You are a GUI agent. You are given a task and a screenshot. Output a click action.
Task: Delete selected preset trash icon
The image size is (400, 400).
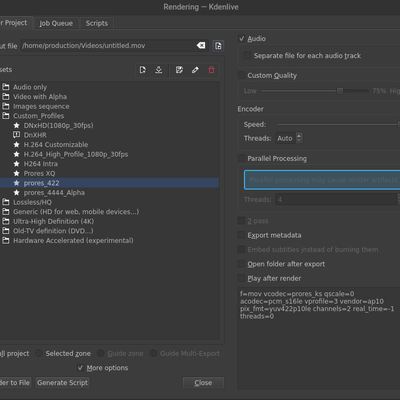coord(211,70)
